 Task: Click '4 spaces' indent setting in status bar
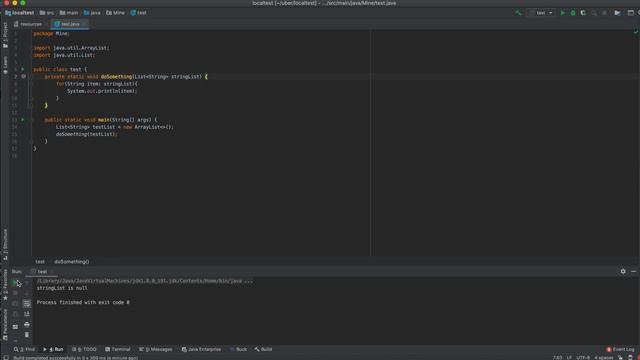click(604, 358)
